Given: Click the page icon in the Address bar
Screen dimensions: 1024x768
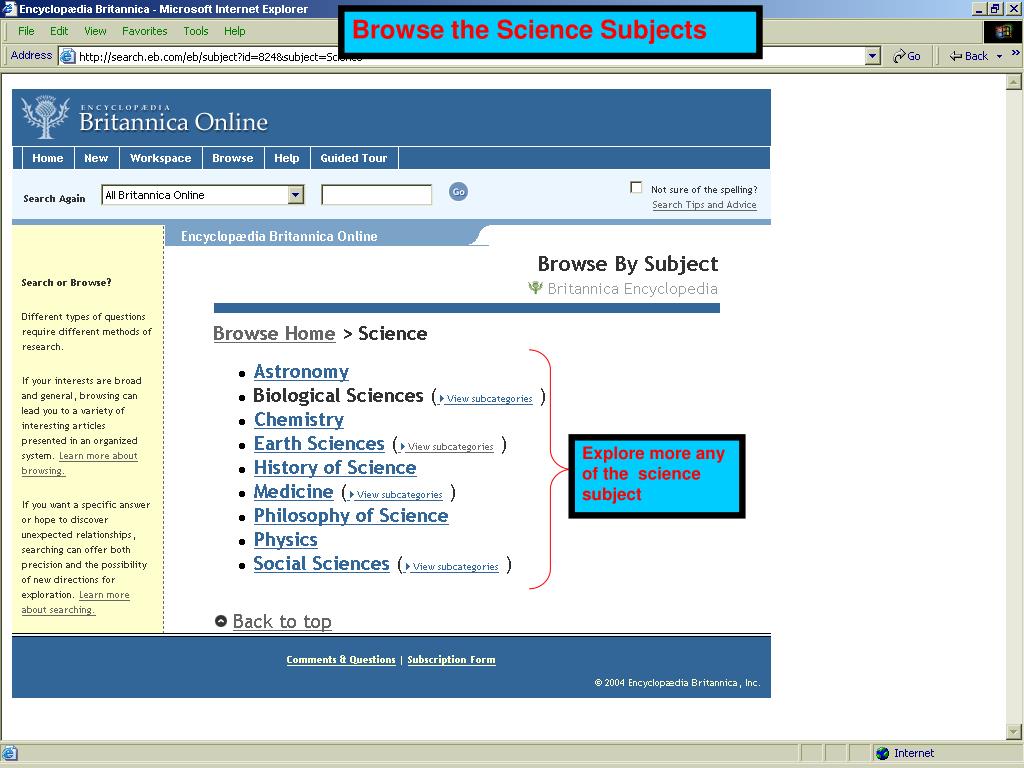Looking at the screenshot, I should click(x=68, y=56).
